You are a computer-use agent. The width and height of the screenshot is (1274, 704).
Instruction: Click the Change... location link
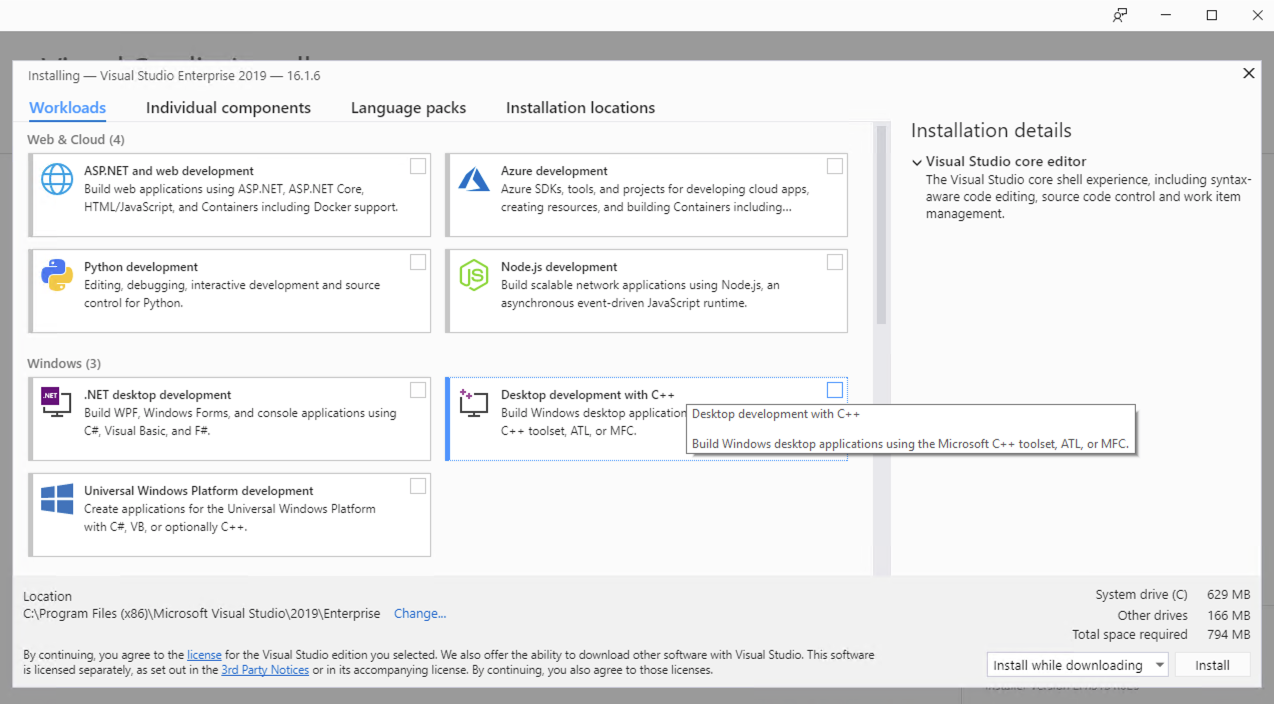(420, 614)
